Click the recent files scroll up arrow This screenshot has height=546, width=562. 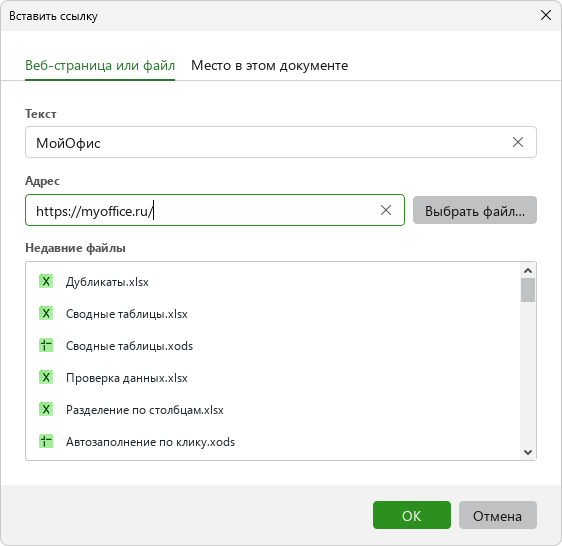click(528, 270)
